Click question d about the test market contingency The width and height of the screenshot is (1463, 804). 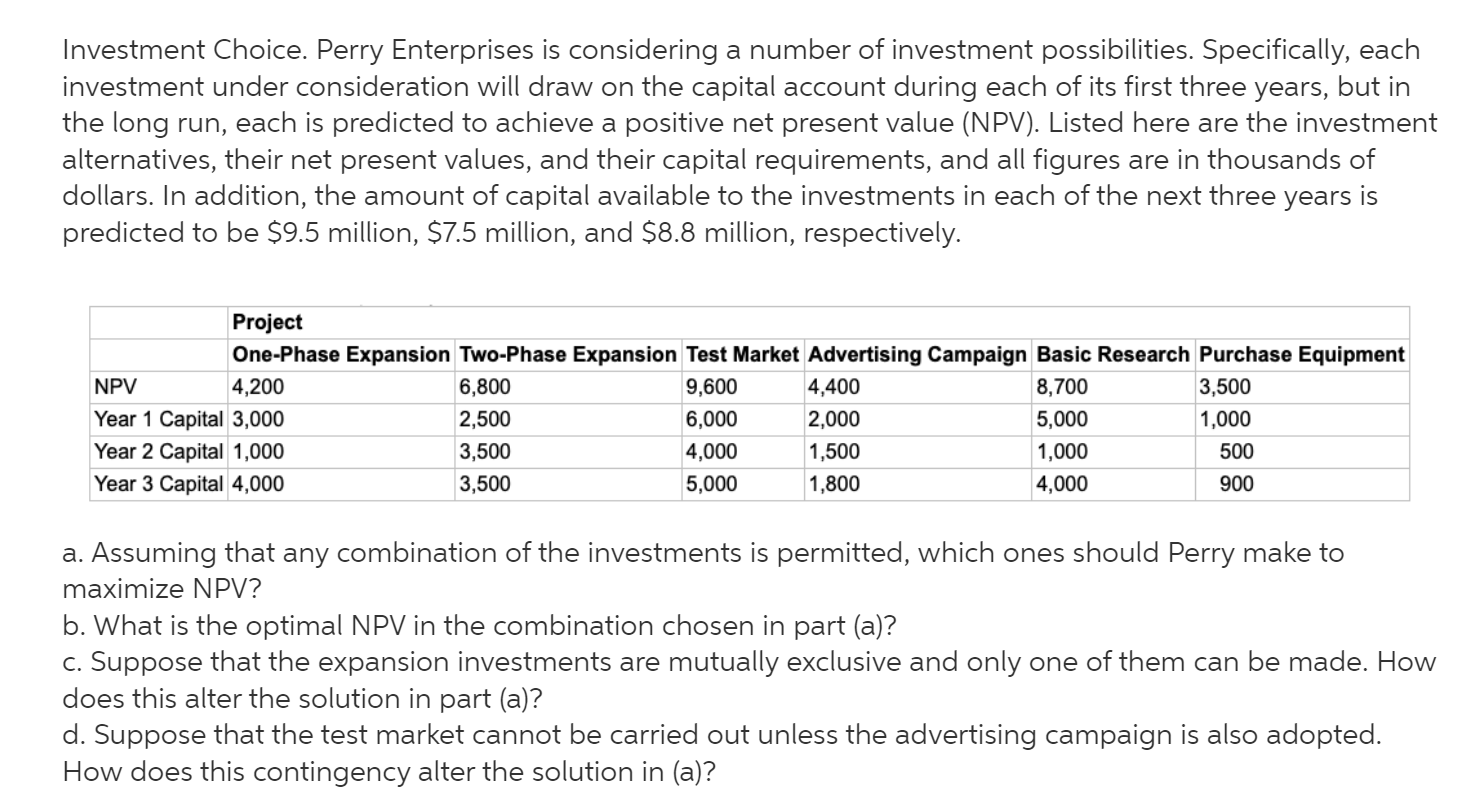[721, 735]
